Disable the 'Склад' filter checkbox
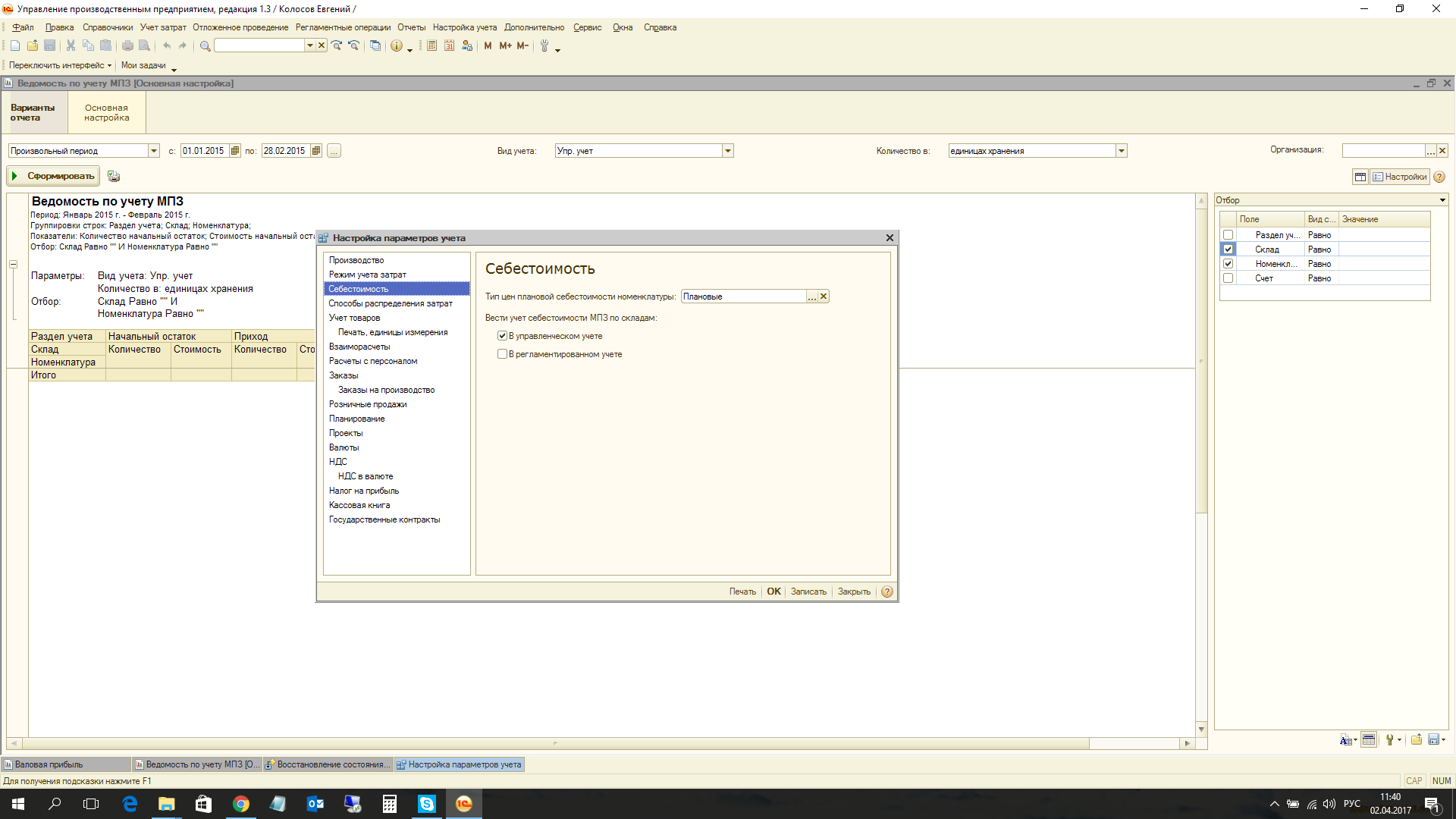1456x819 pixels. pyautogui.click(x=1228, y=249)
